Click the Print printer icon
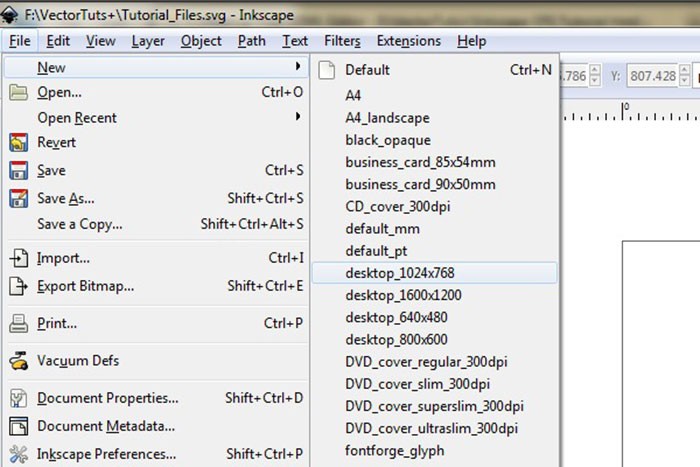The image size is (700, 467). click(18, 324)
